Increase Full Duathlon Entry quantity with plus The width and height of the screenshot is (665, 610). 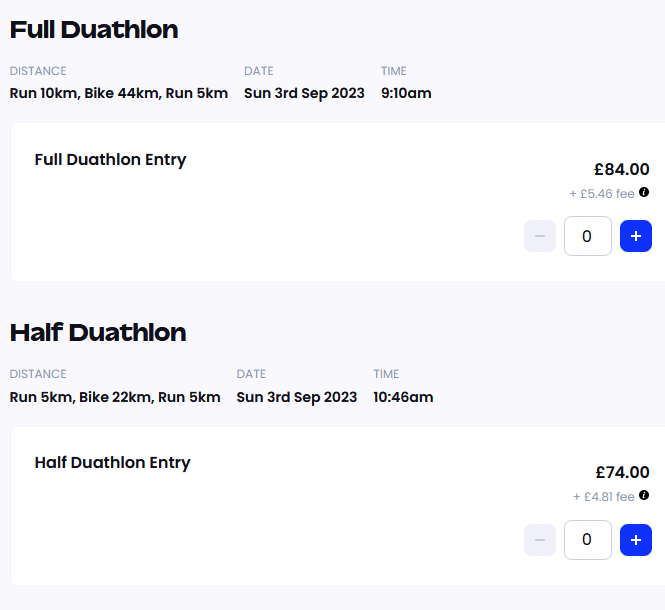tap(636, 237)
